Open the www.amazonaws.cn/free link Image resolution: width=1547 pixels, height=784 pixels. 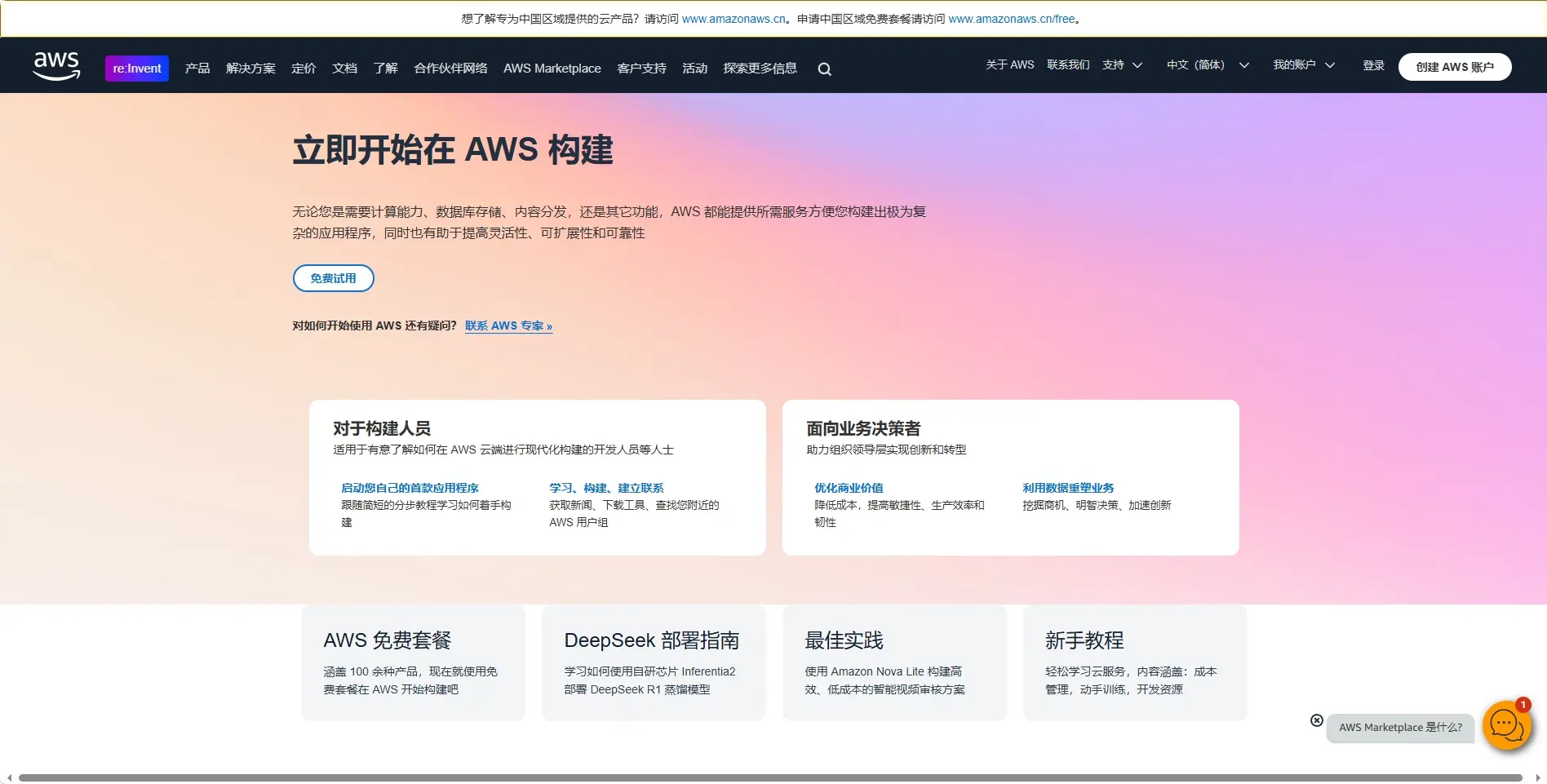pyautogui.click(x=1011, y=19)
